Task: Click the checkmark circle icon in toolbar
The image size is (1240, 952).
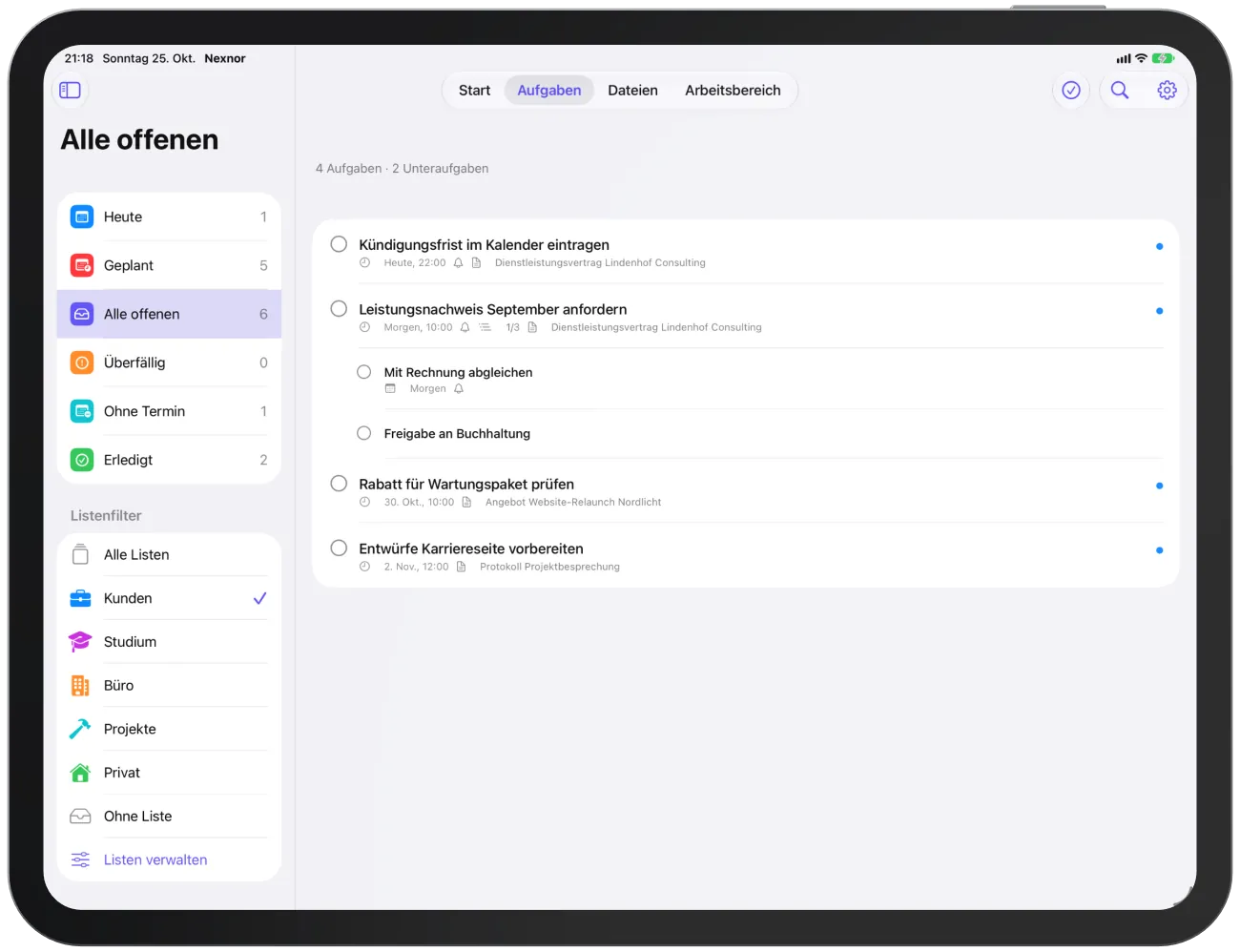Action: click(x=1071, y=90)
